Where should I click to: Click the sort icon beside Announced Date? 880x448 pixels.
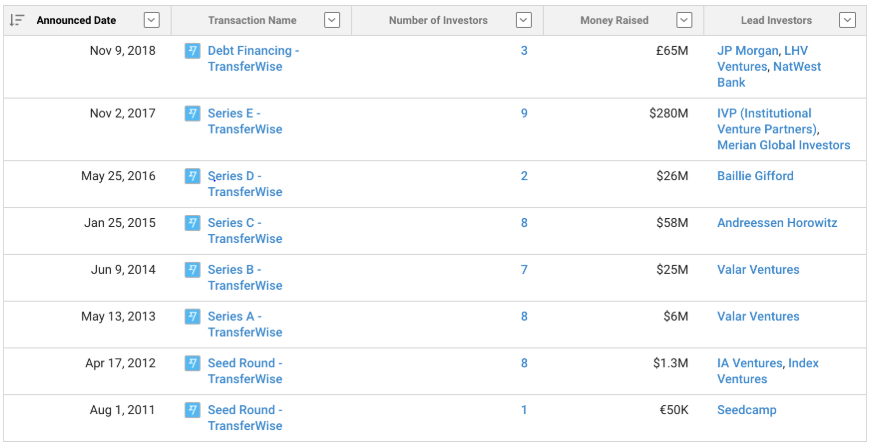[17, 20]
